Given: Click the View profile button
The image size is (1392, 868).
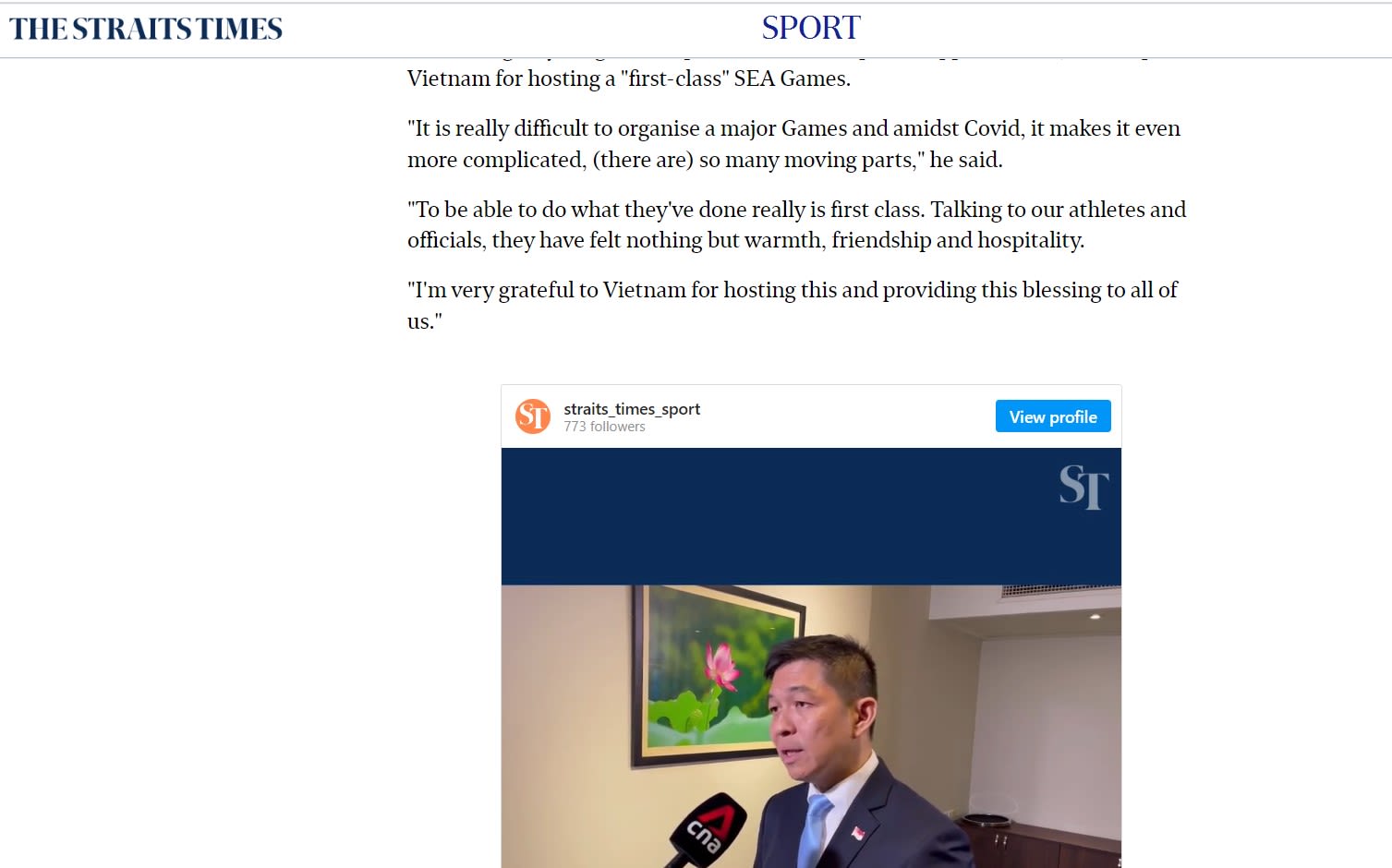Looking at the screenshot, I should (x=1053, y=416).
